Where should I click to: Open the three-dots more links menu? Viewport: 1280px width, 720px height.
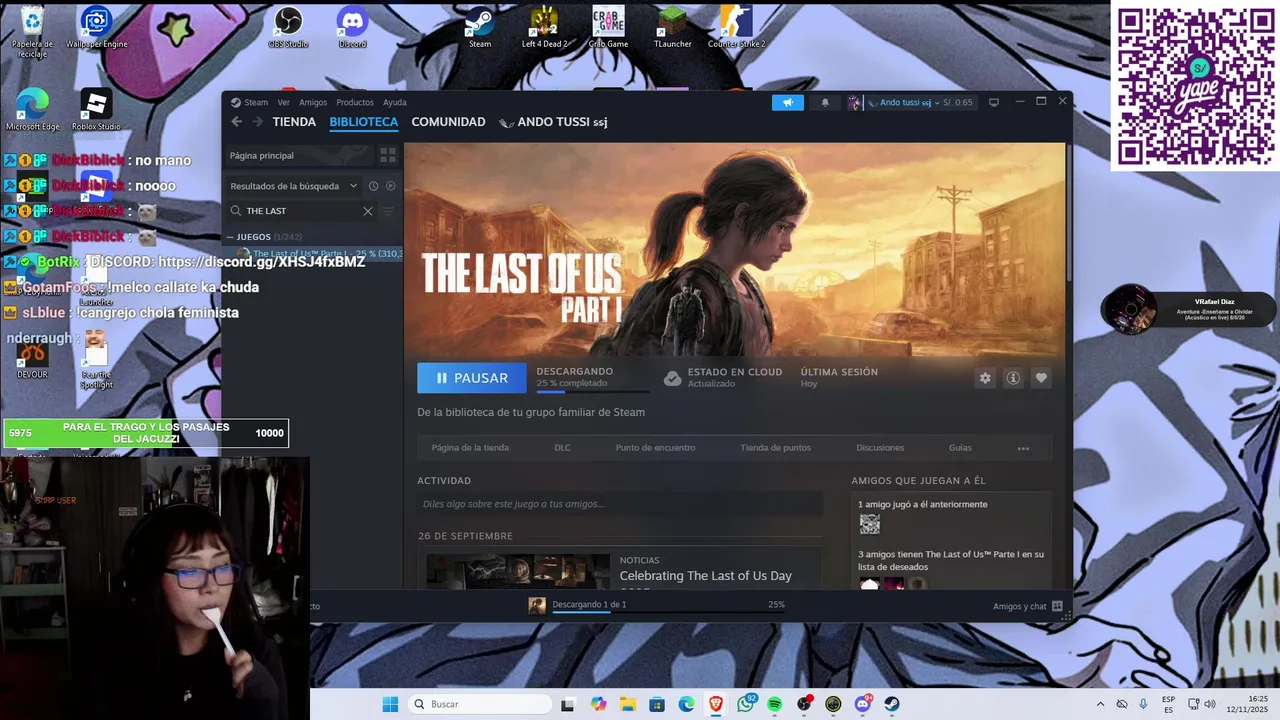pos(1023,448)
